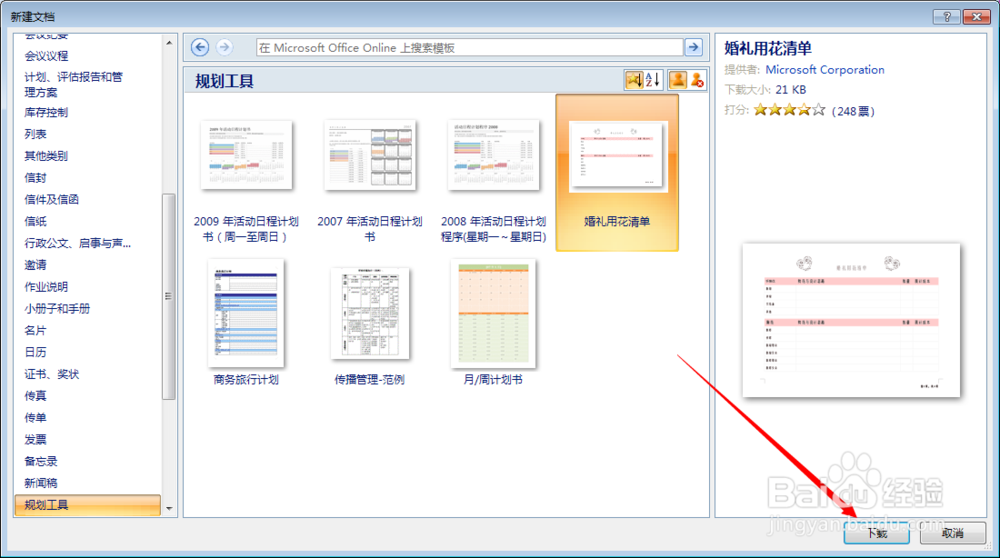Sort templates alphabetically A to Z
1000x558 pixels.
(652, 80)
